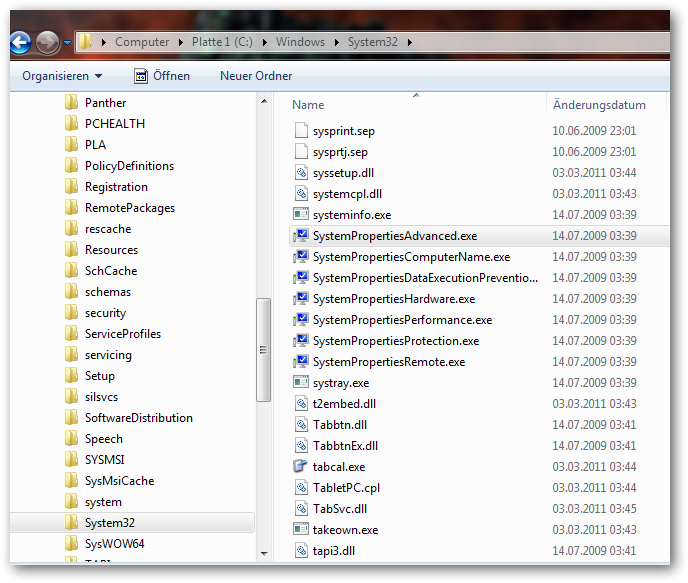Screen dimensions: 688x583
Task: Select Windows in the address breadcrumb
Action: click(301, 42)
